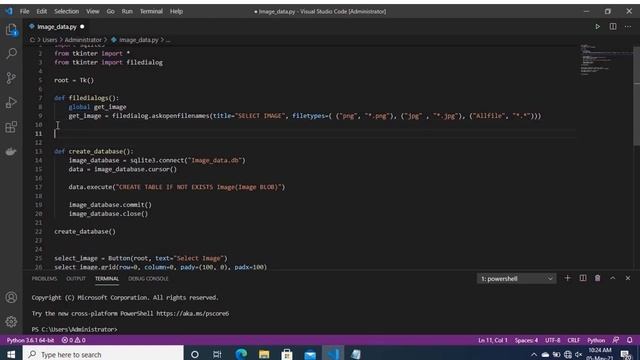The height and width of the screenshot is (360, 640).
Task: Click line 22 create_database() call
Action: click(85, 231)
